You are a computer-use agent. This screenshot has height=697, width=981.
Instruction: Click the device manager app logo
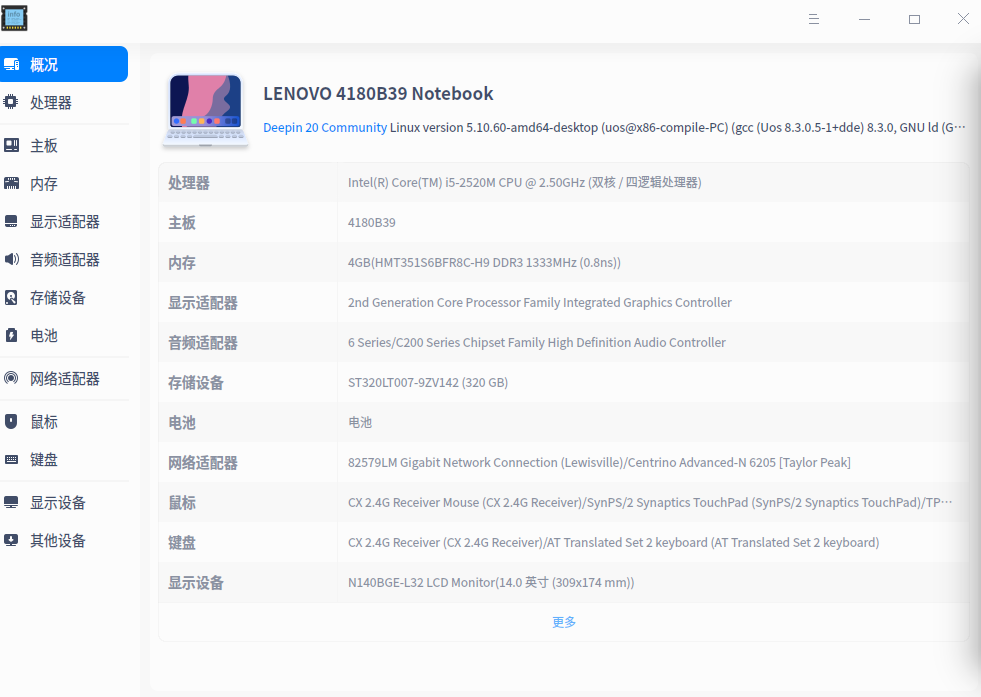[14, 19]
